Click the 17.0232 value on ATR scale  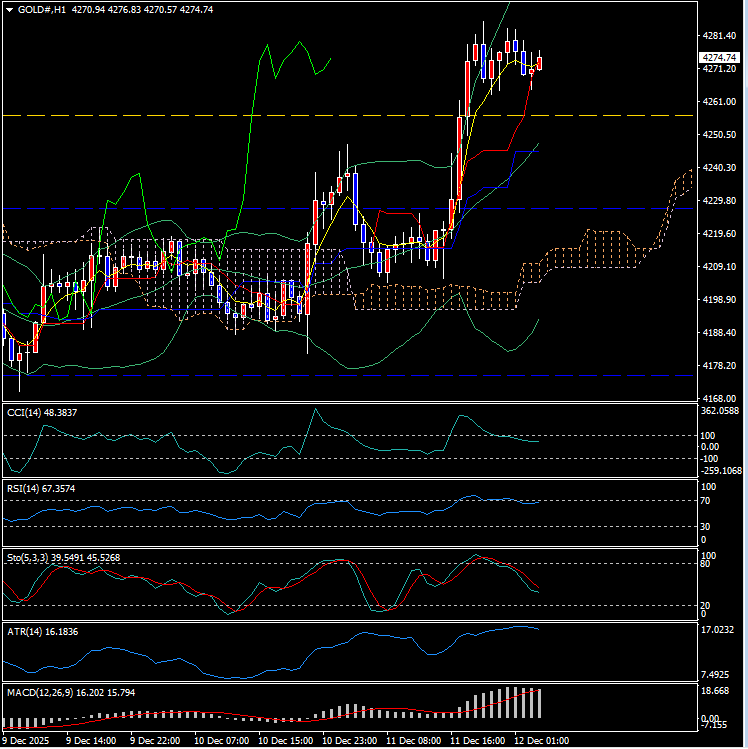(x=719, y=630)
